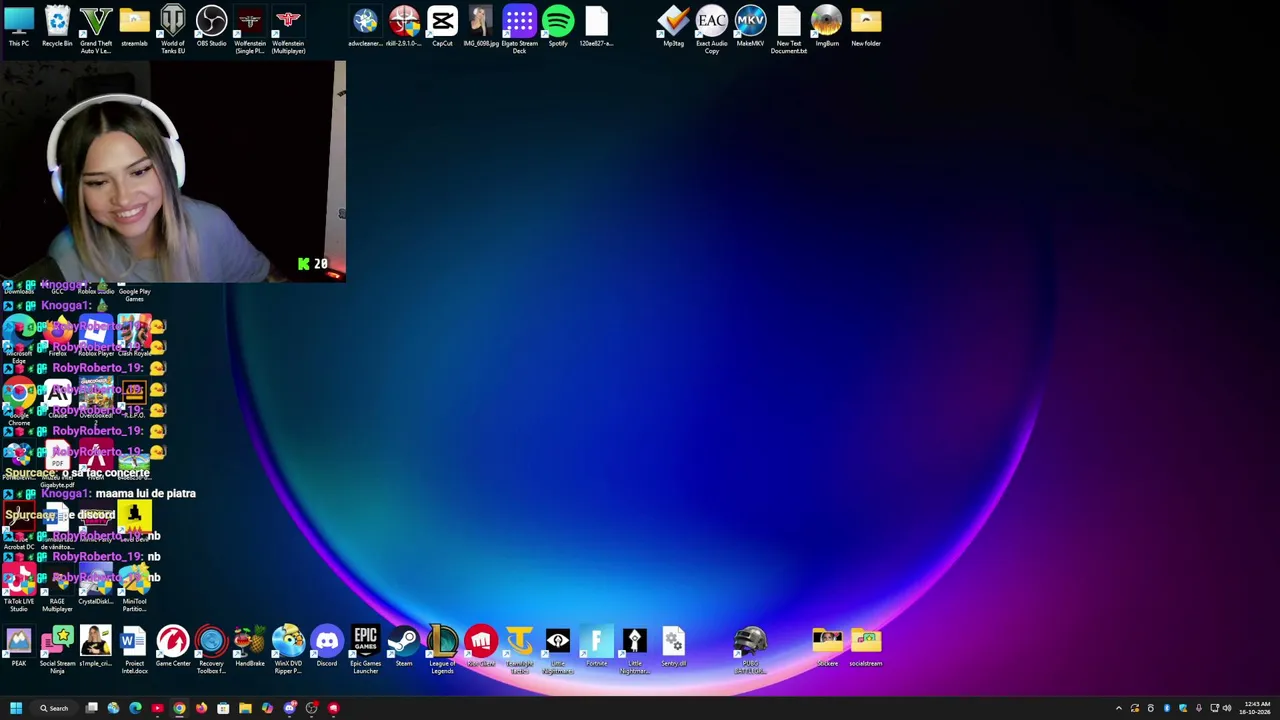Viewport: 1280px width, 720px height.
Task: Launch Teamfight Tactics shortcut
Action: click(x=519, y=649)
